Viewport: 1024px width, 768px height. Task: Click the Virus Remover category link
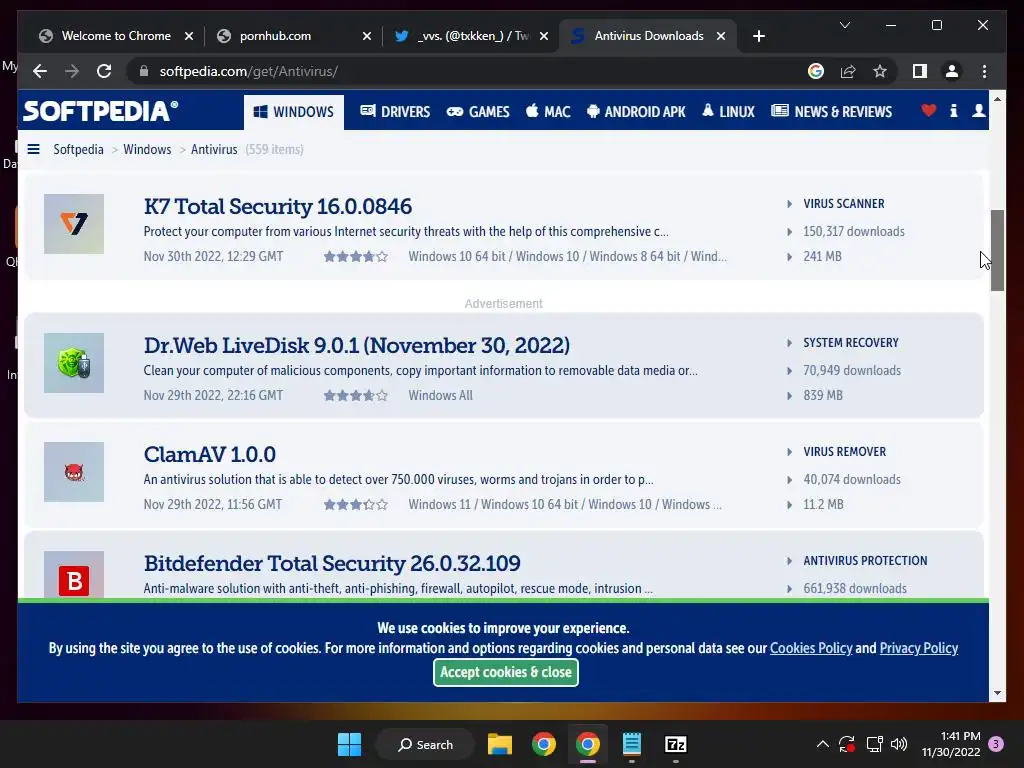[x=844, y=452]
